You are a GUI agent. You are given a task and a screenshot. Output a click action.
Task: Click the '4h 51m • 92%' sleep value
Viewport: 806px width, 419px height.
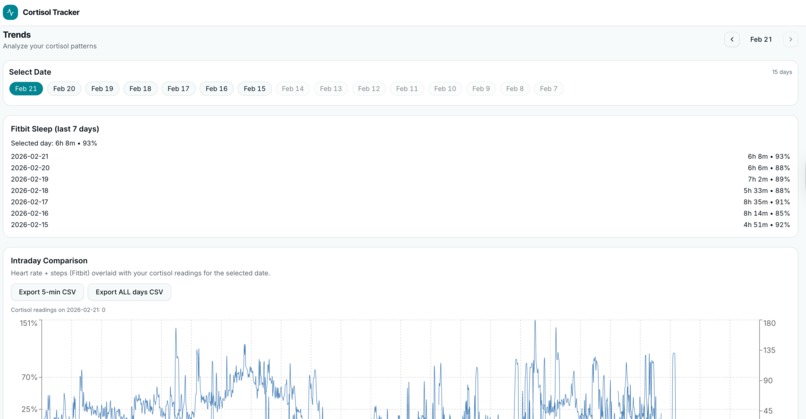(766, 225)
